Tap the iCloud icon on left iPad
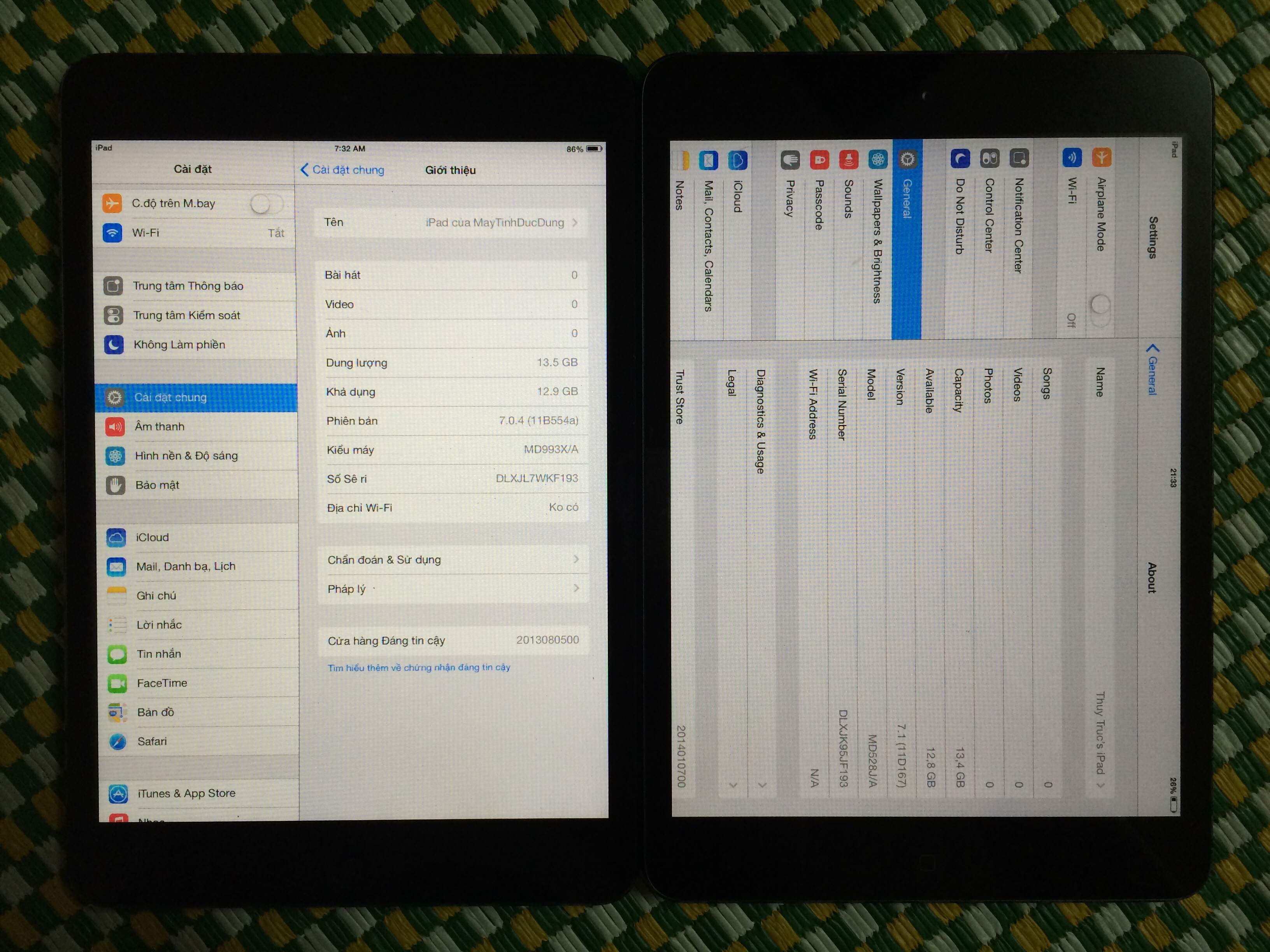 coord(116,538)
